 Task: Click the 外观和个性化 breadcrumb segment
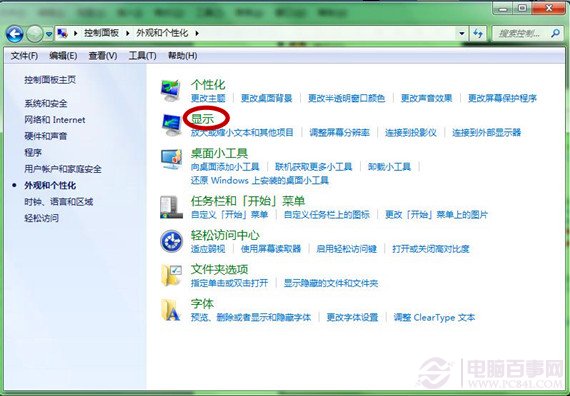tap(162, 33)
